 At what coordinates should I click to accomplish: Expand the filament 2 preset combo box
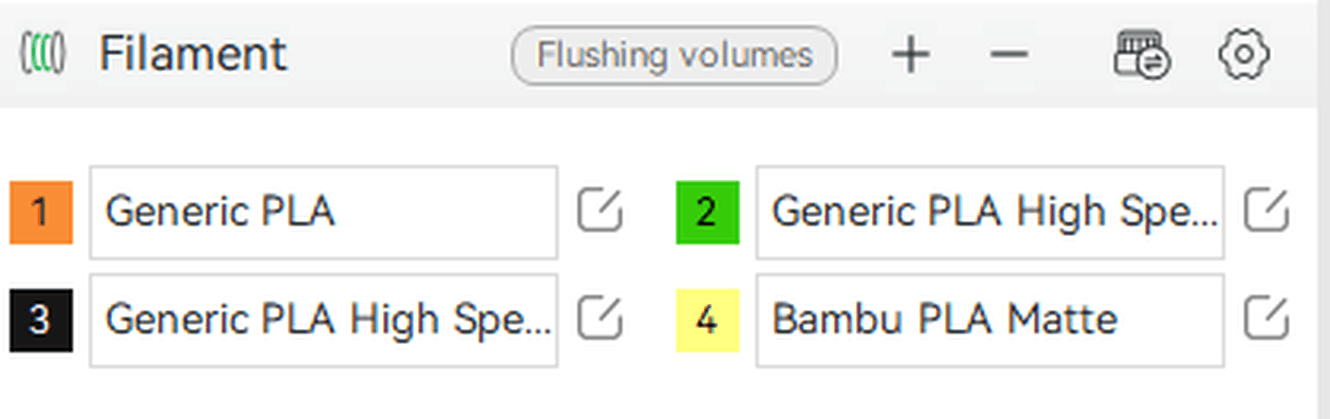point(989,212)
